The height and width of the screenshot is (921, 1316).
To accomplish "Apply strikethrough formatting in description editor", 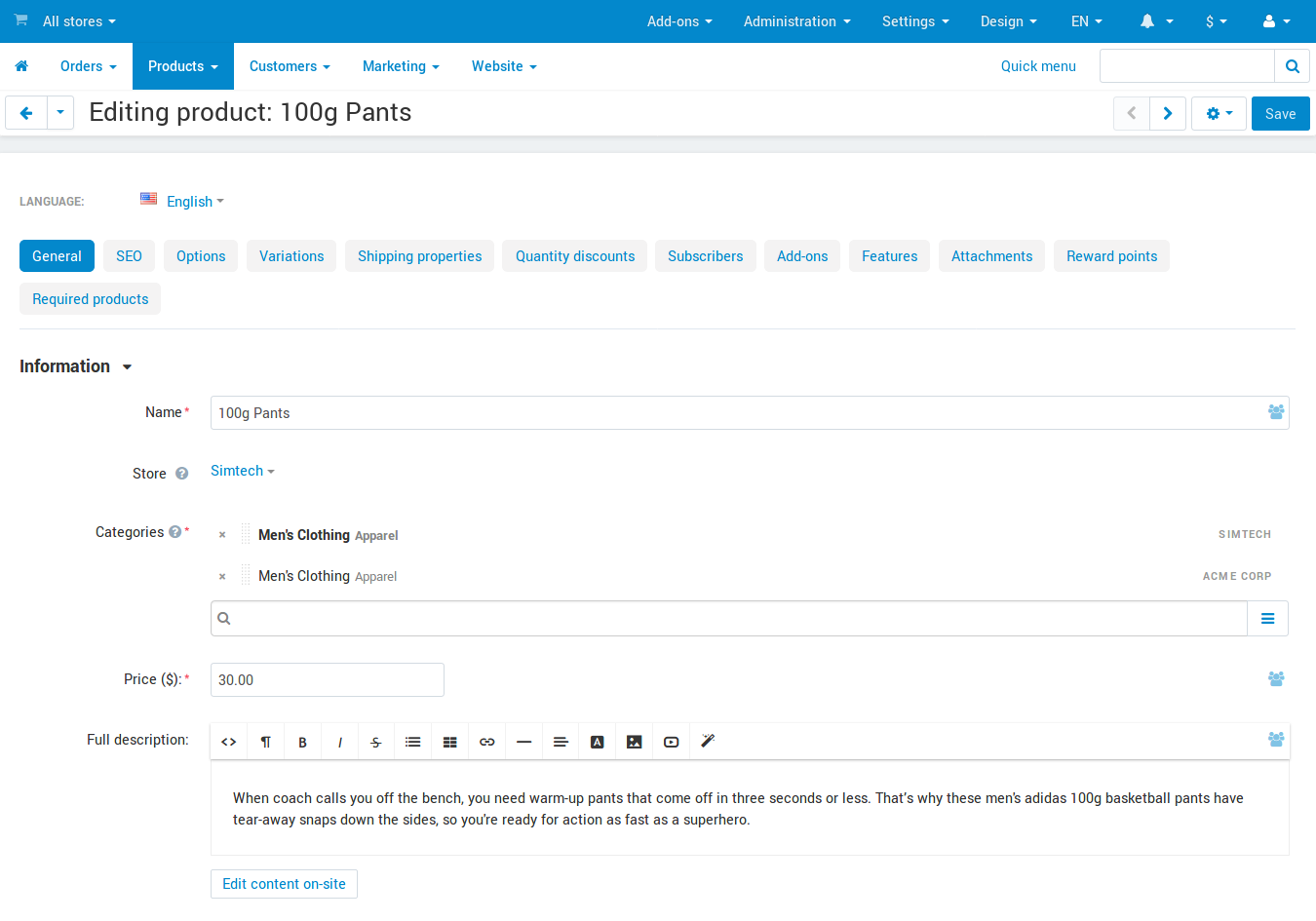I will coord(376,742).
